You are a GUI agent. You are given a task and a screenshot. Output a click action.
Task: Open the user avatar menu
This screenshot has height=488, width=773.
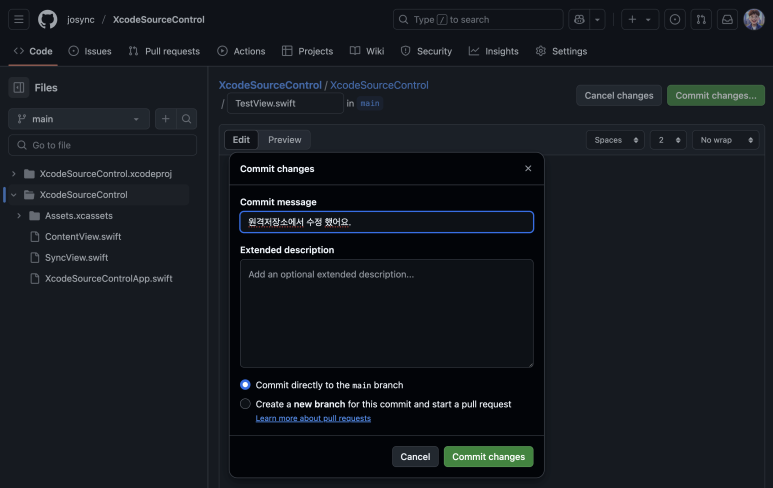(754, 20)
